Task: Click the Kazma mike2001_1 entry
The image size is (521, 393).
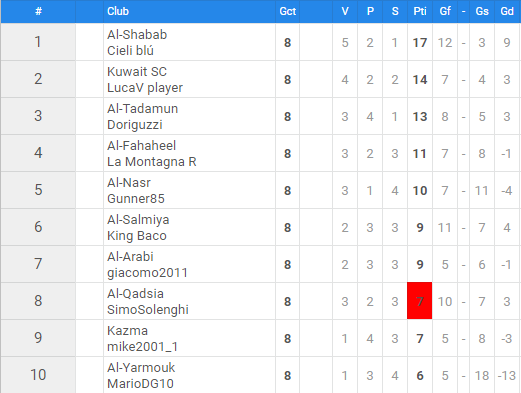Action: pos(142,339)
